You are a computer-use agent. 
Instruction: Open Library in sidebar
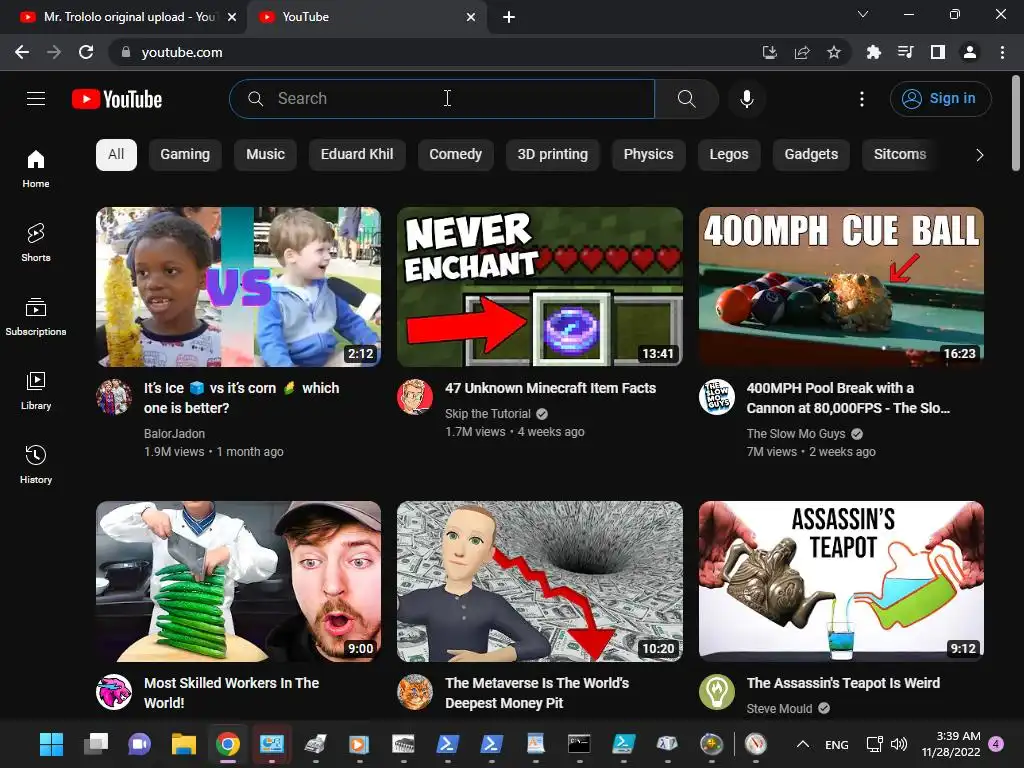pos(36,391)
